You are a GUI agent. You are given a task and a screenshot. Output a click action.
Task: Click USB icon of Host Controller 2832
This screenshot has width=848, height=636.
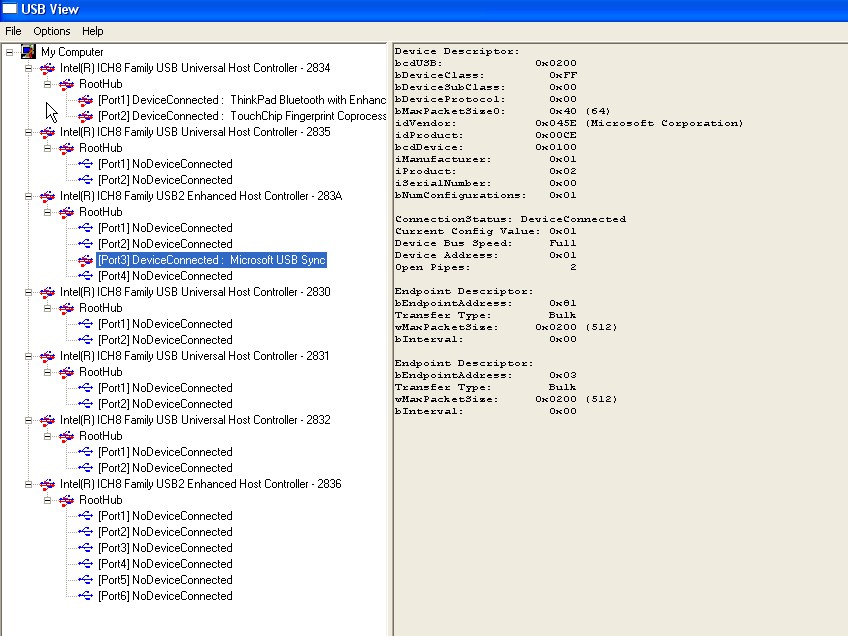[x=48, y=420]
